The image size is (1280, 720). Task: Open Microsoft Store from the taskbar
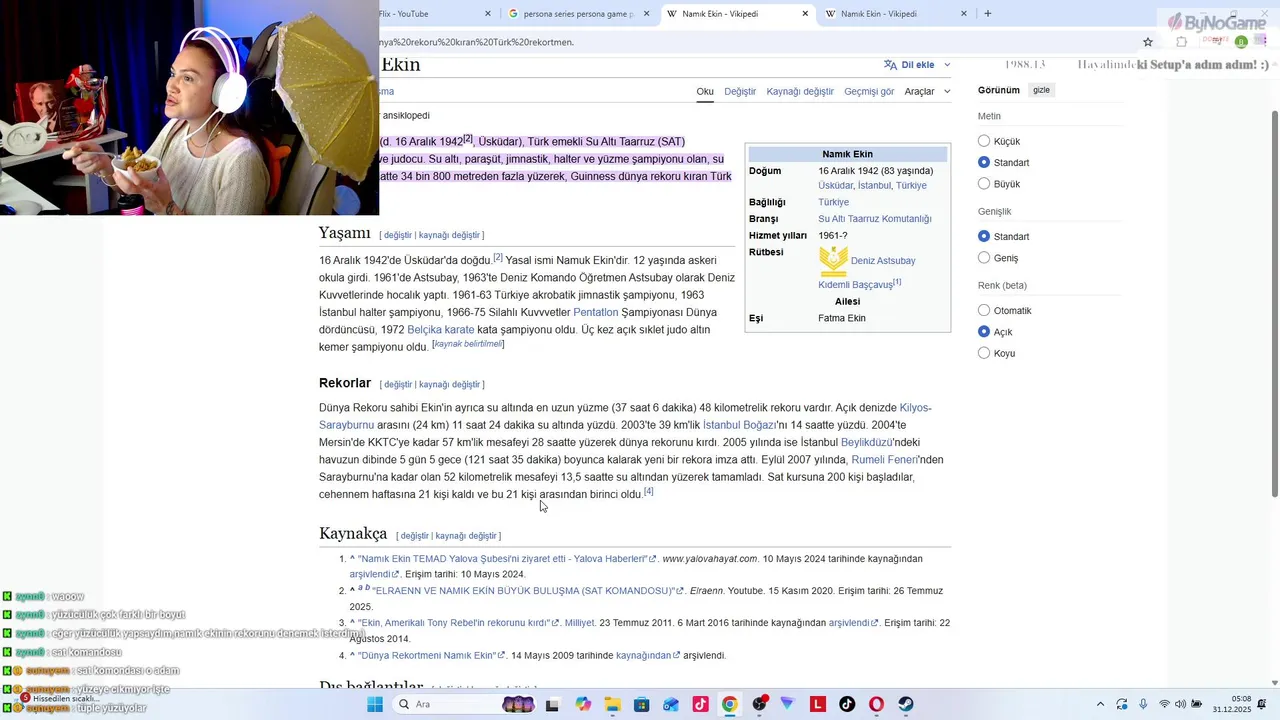tap(641, 704)
